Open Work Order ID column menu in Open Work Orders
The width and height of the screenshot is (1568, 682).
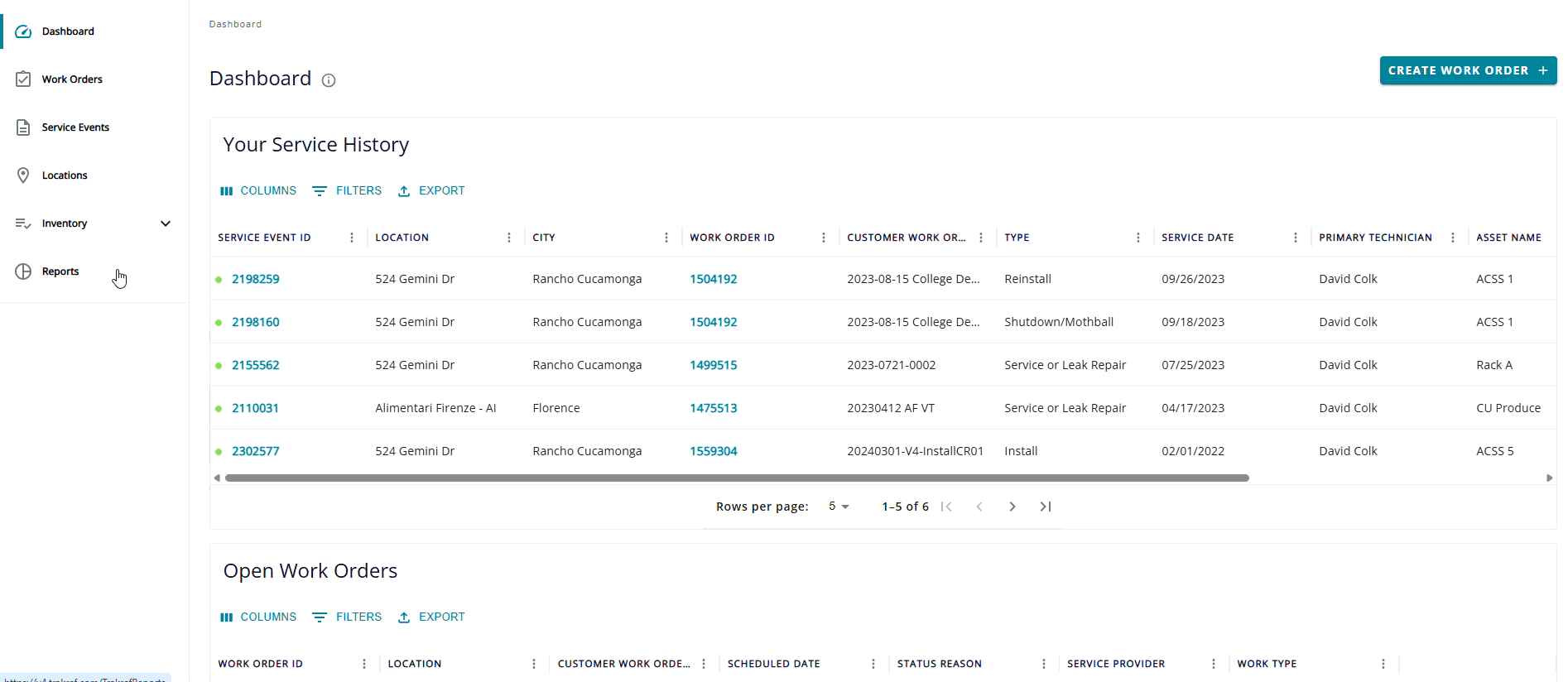point(364,664)
